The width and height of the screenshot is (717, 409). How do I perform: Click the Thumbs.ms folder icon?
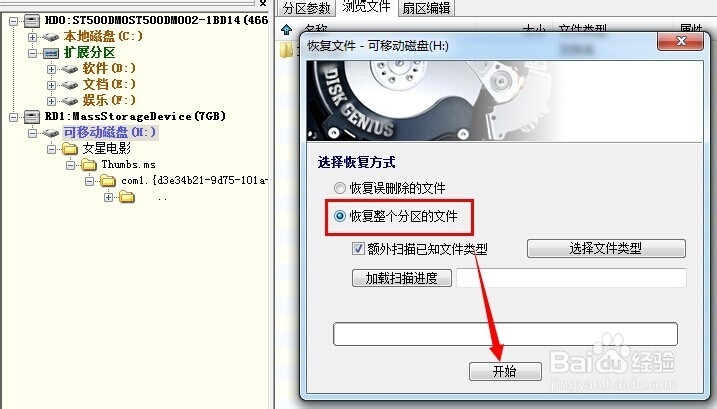[89, 165]
